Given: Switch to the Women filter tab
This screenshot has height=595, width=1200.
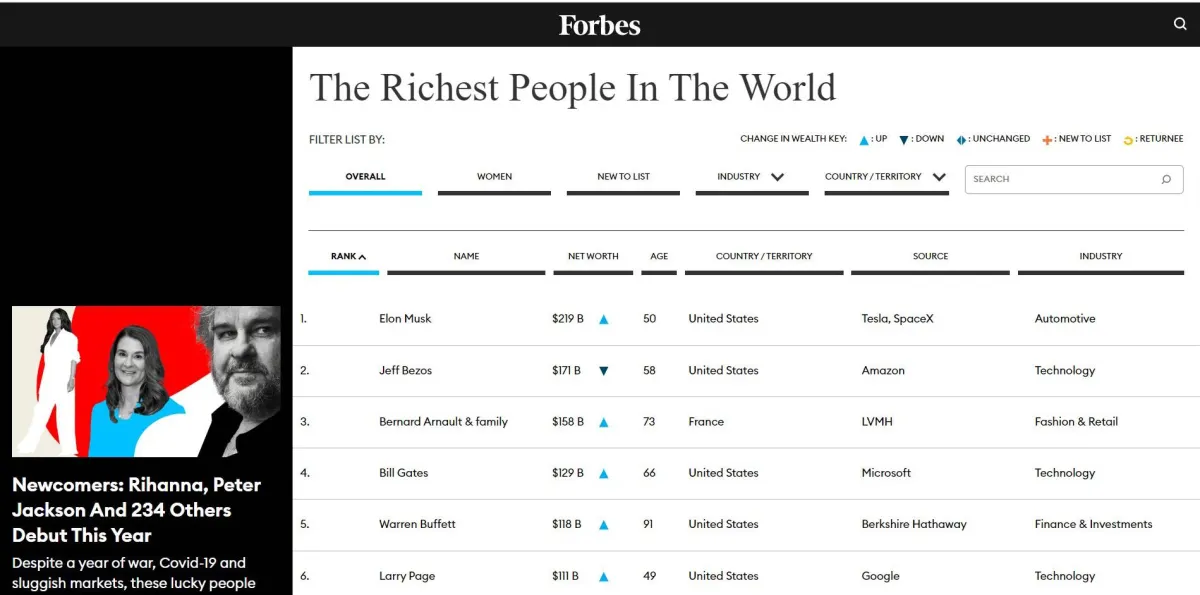Looking at the screenshot, I should click(x=494, y=177).
